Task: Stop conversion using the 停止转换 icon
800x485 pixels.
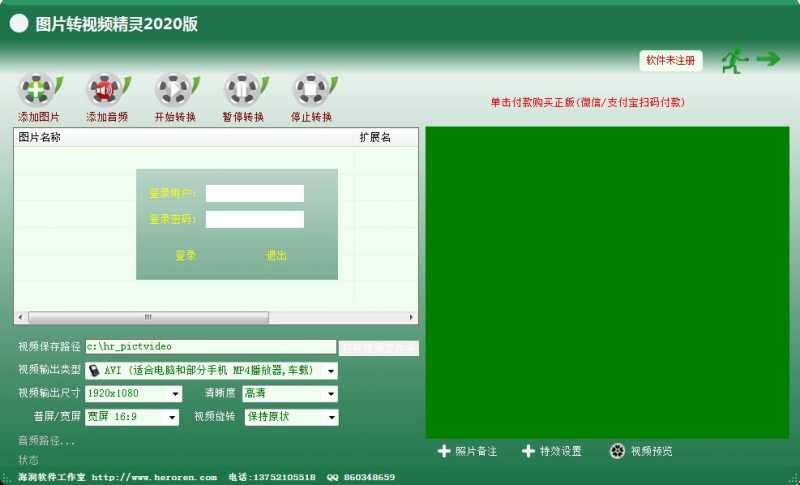Action: point(311,90)
